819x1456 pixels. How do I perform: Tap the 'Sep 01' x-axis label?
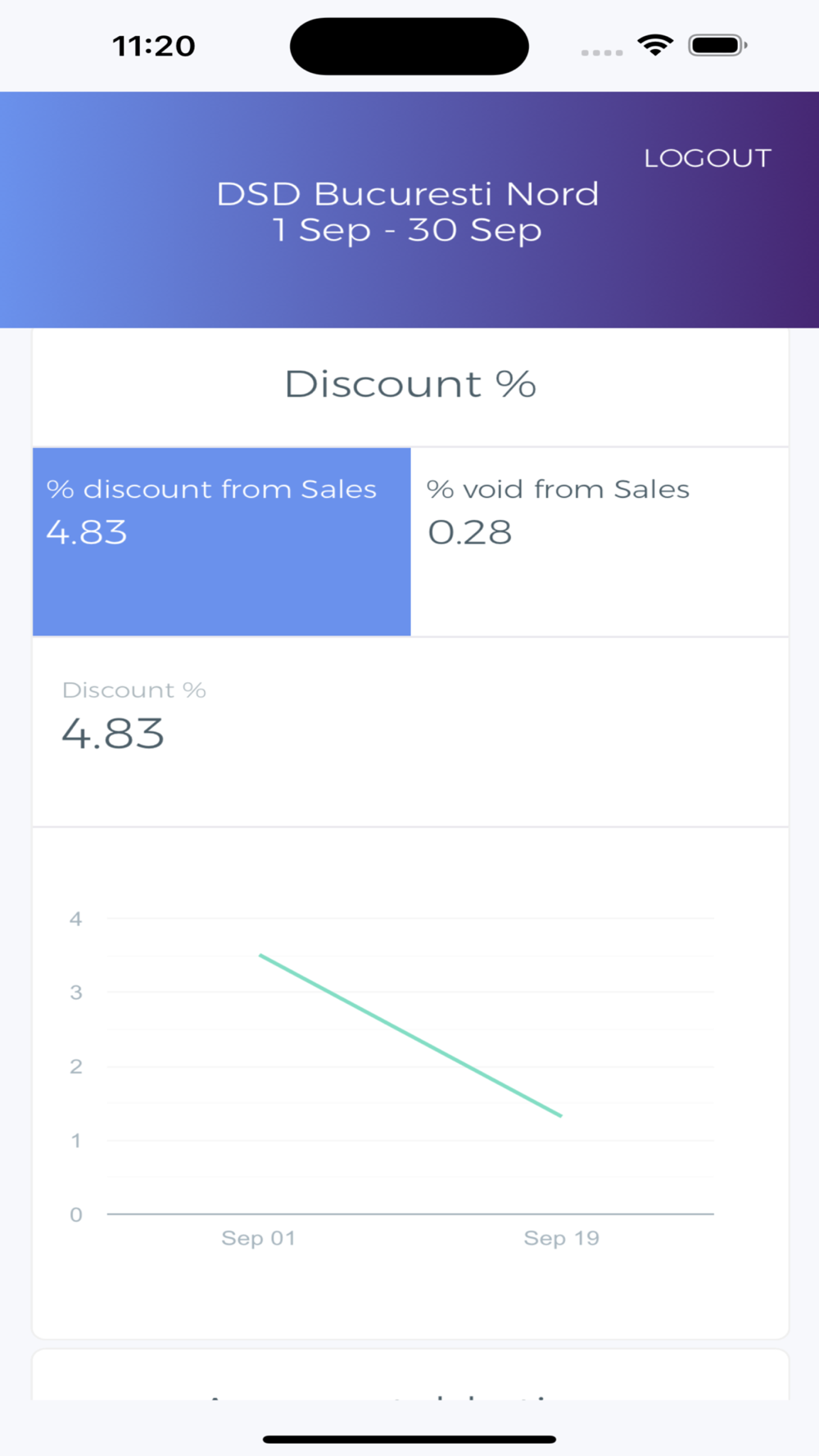pos(258,1238)
